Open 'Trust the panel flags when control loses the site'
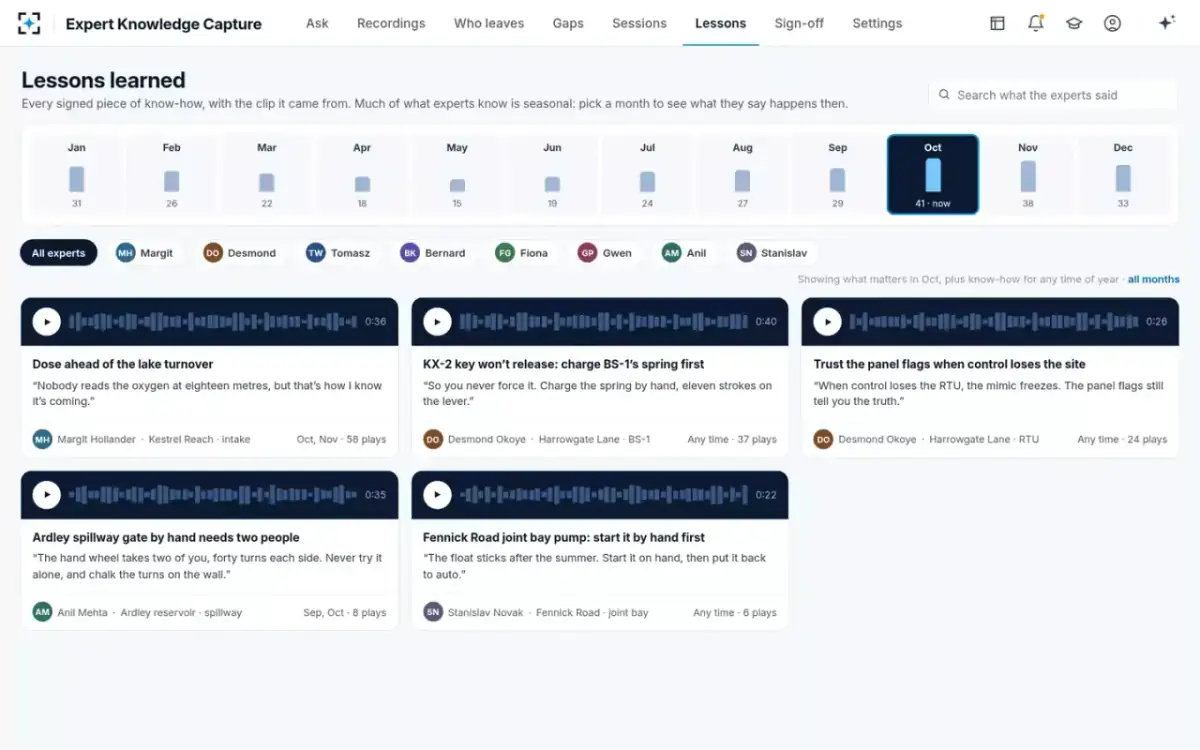Viewport: 1200px width, 750px height. [x=949, y=364]
